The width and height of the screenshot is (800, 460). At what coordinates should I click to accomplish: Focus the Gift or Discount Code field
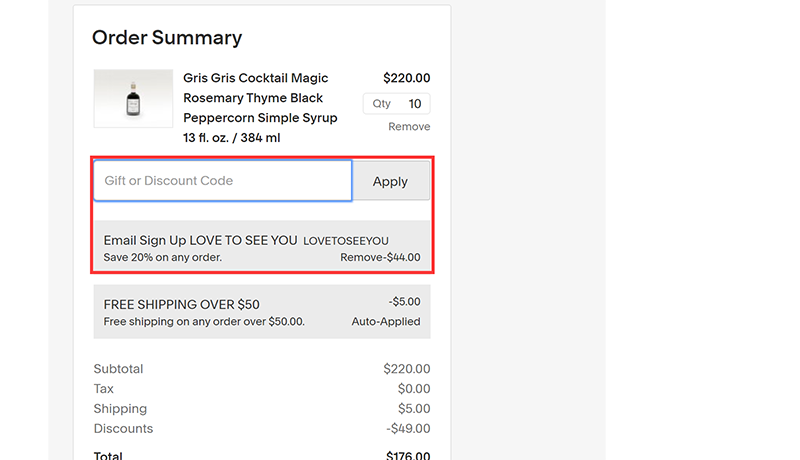[x=222, y=181]
